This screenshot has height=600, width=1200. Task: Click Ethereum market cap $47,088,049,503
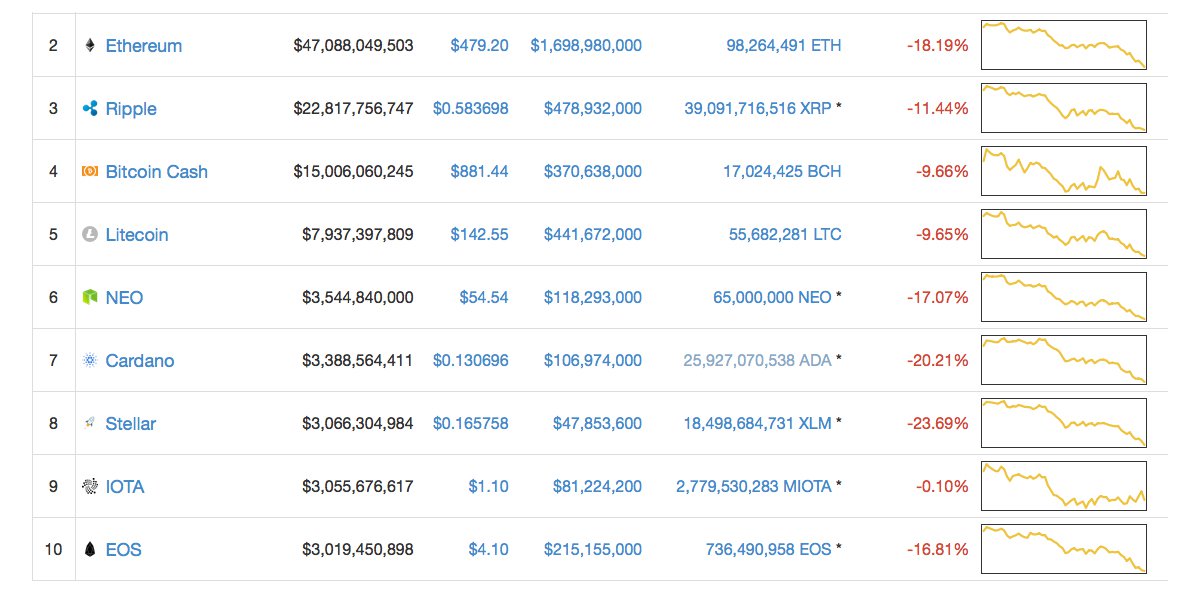[x=353, y=45]
